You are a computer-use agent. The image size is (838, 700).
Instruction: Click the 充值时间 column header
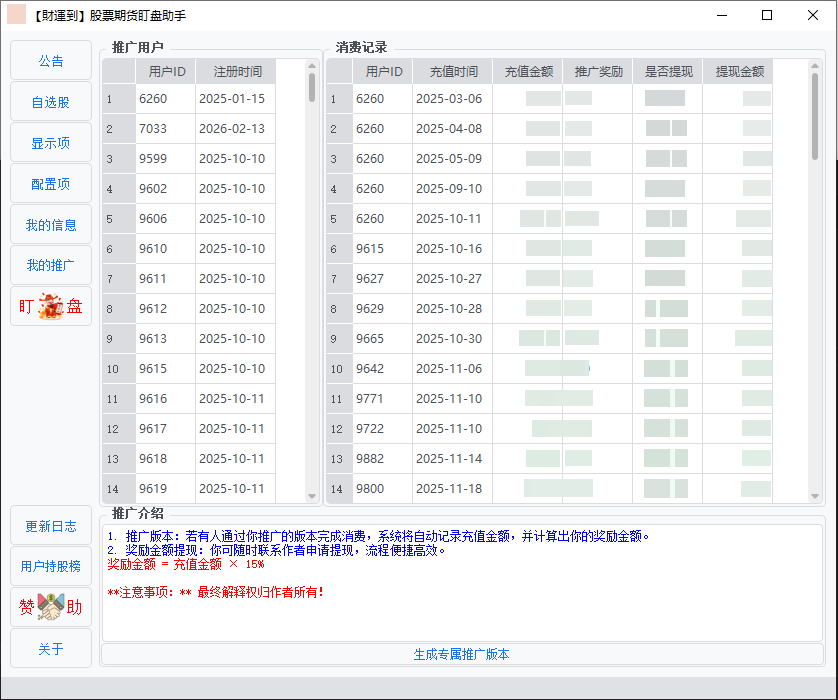click(453, 72)
